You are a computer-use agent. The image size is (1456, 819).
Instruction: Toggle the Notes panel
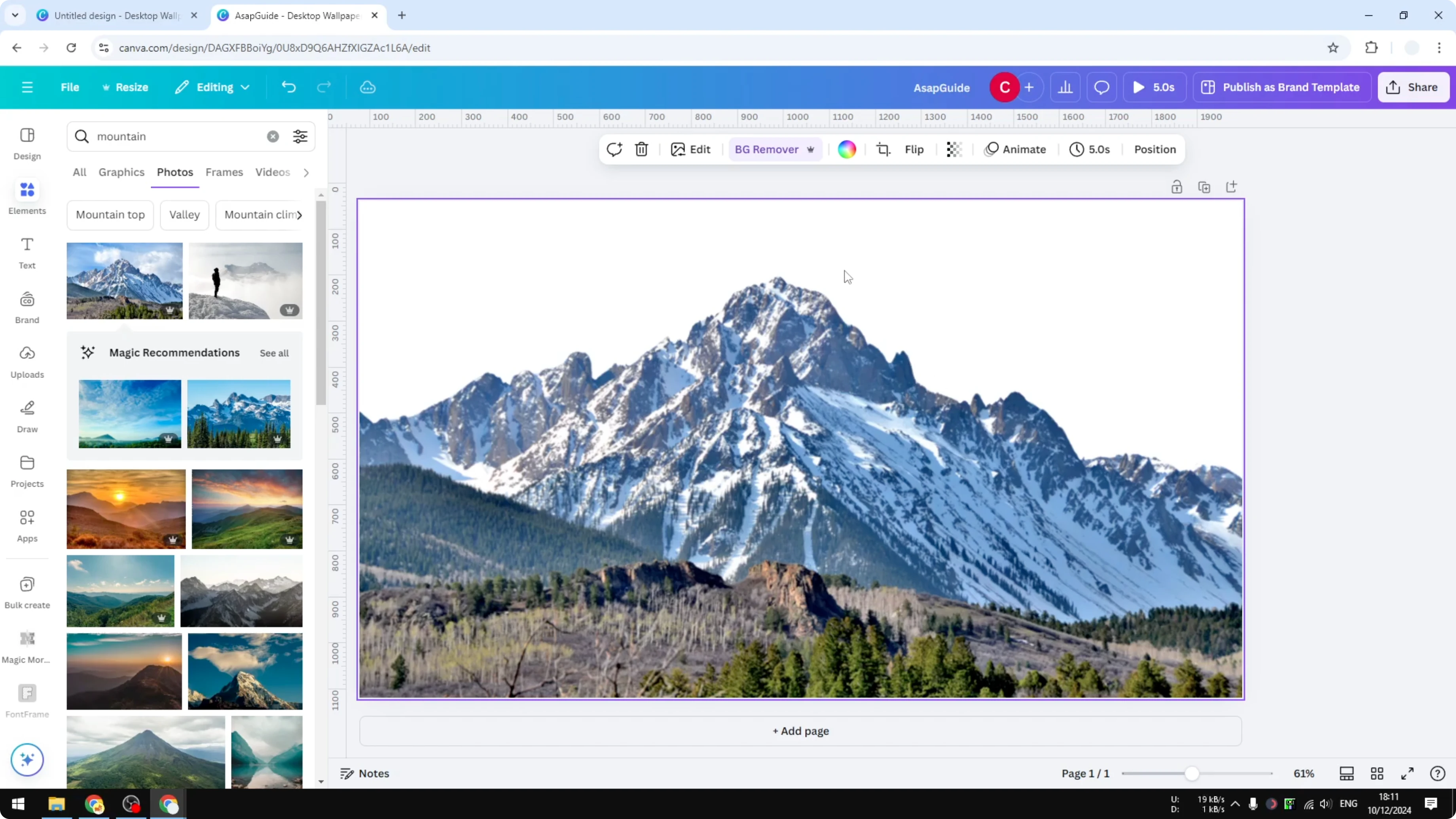364,773
